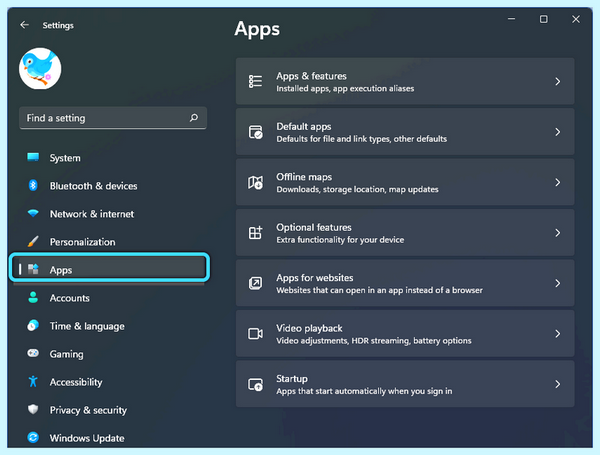This screenshot has width=600, height=455.
Task: Click the Time & language globe icon
Action: pos(33,326)
